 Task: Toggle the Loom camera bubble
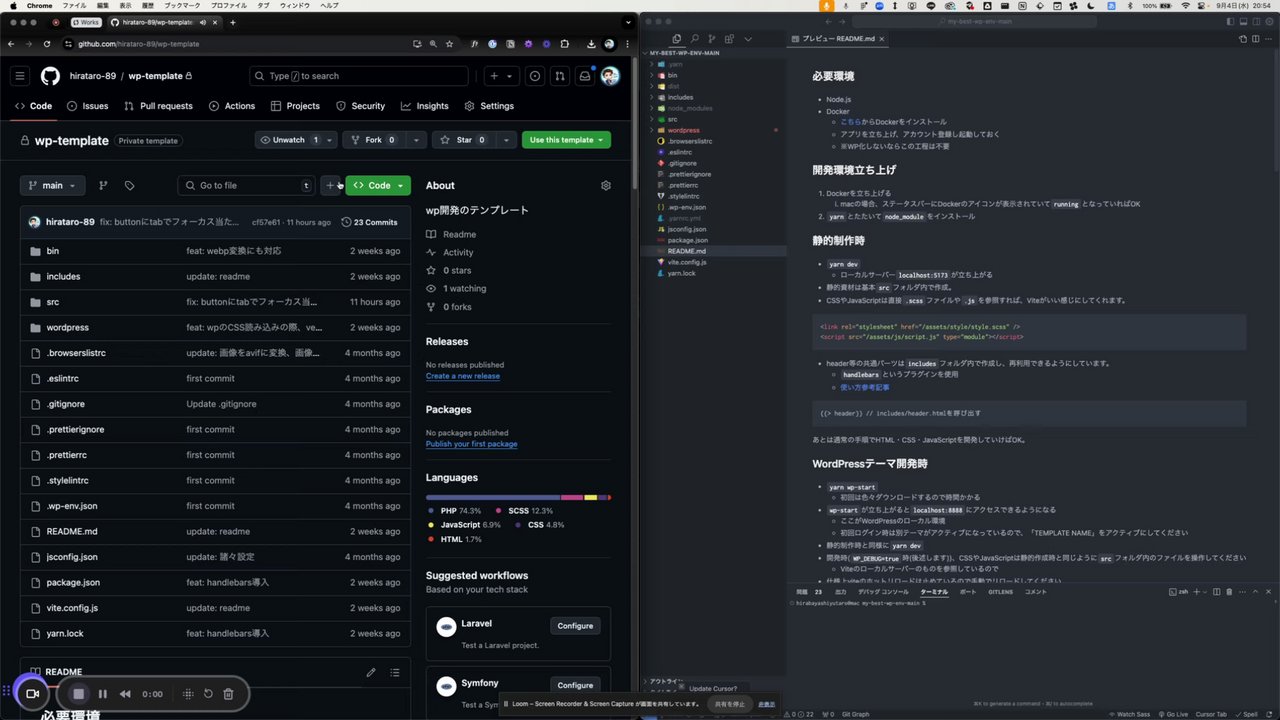(x=31, y=694)
